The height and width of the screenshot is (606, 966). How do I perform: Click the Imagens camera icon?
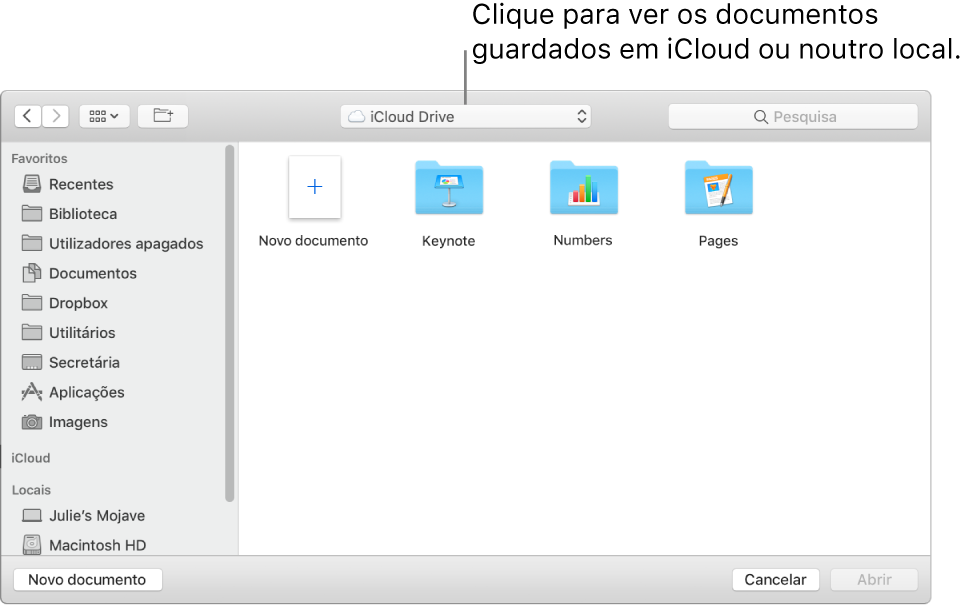click(31, 422)
